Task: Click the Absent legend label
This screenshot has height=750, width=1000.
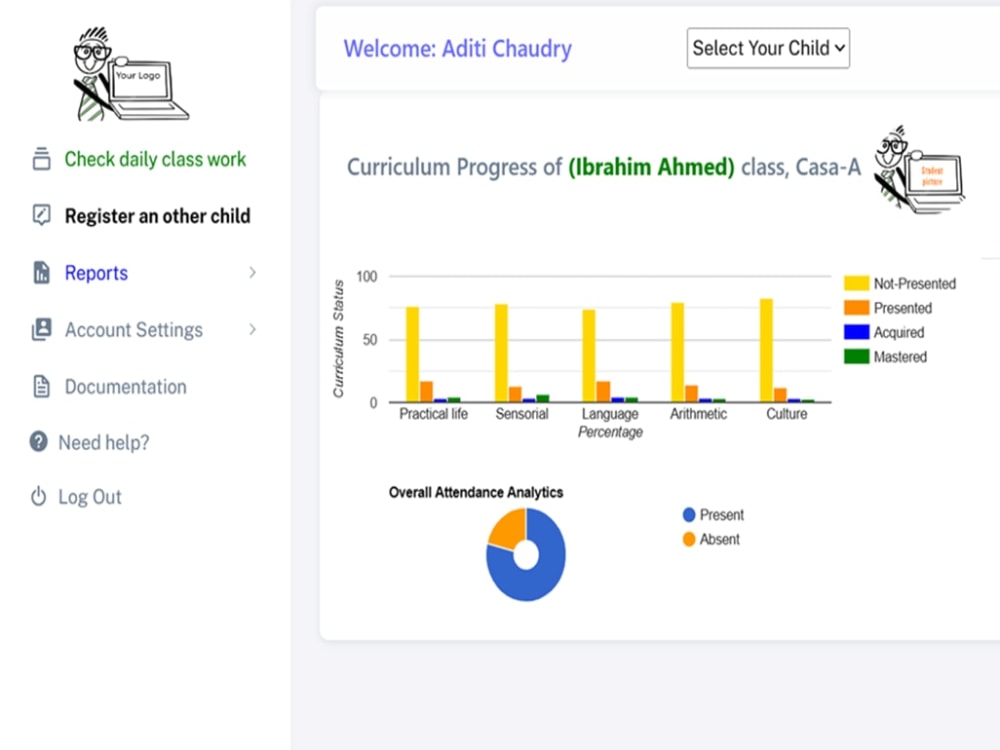Action: (719, 540)
